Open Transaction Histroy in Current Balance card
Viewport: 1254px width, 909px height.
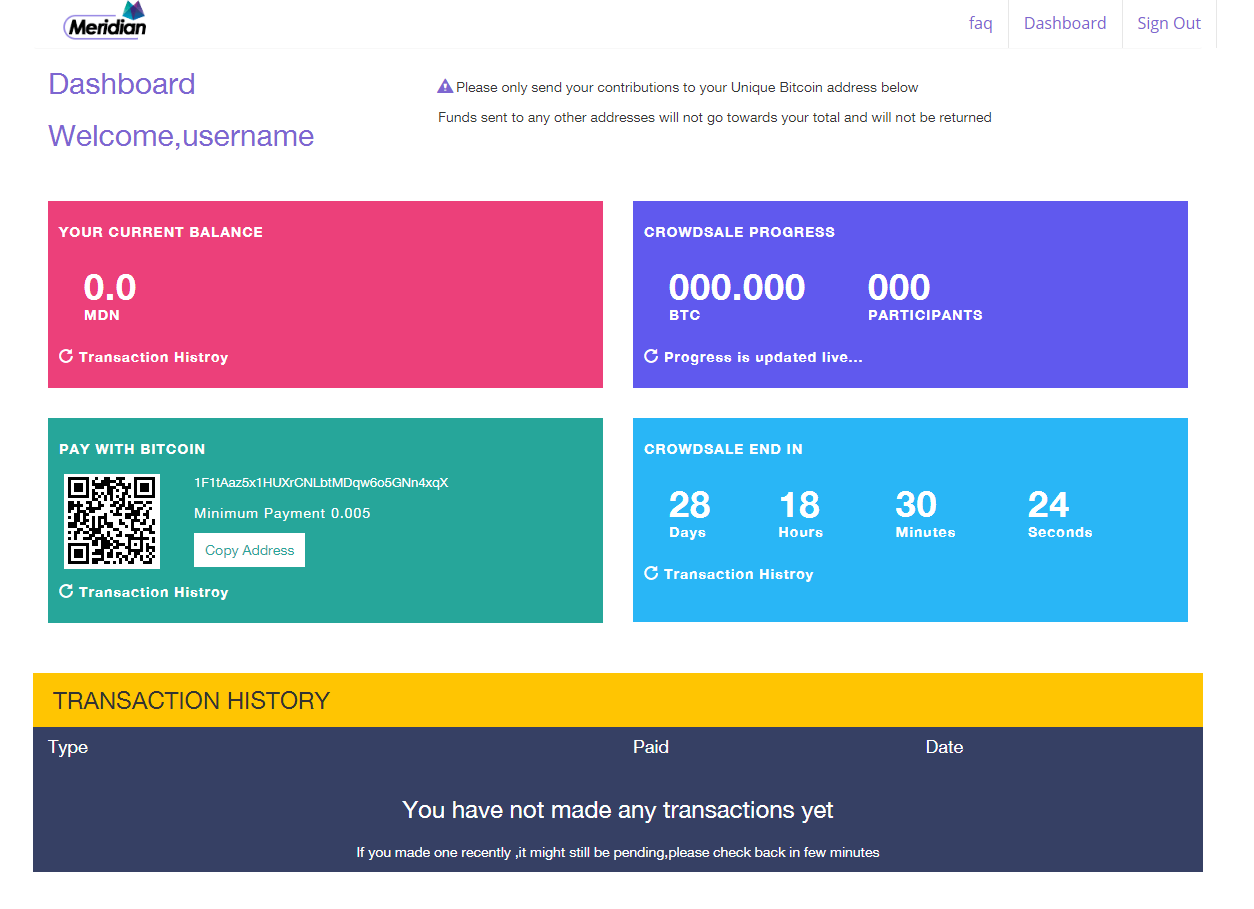(153, 357)
